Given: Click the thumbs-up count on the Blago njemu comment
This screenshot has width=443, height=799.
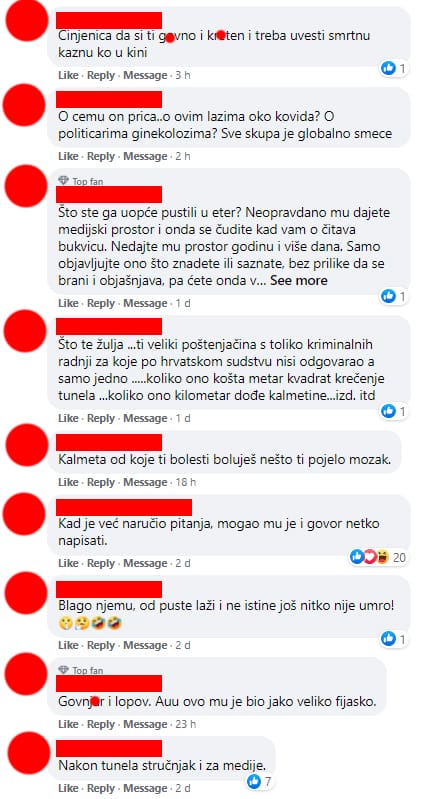Looking at the screenshot, I should pos(395,638).
